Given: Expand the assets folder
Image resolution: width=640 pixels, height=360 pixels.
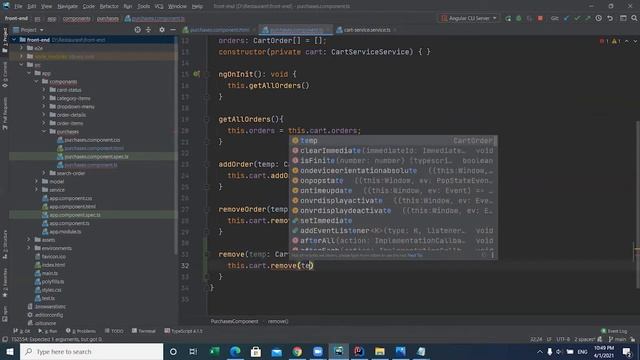Looking at the screenshot, I should pos(29,240).
